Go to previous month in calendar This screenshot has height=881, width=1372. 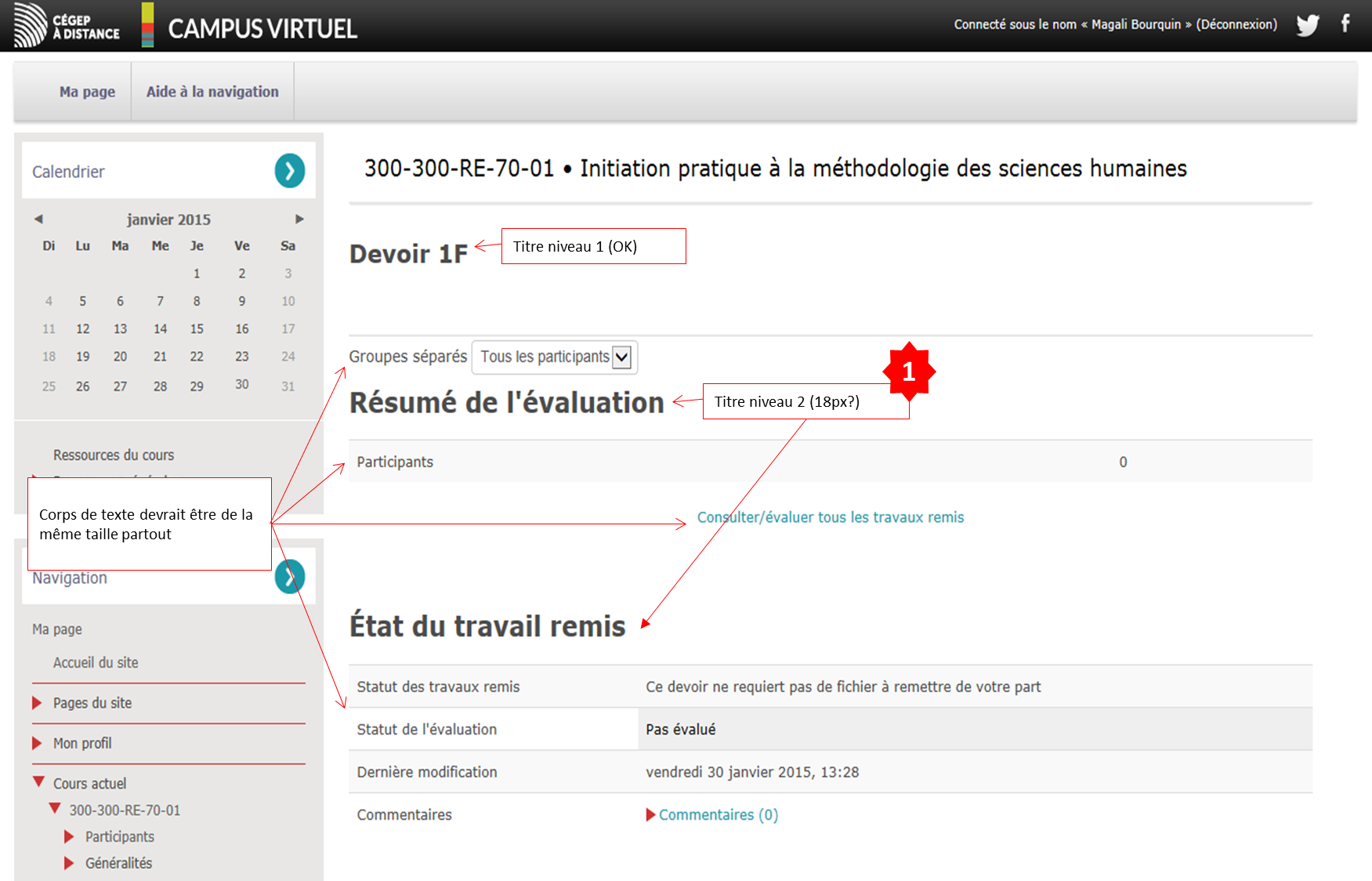38,219
